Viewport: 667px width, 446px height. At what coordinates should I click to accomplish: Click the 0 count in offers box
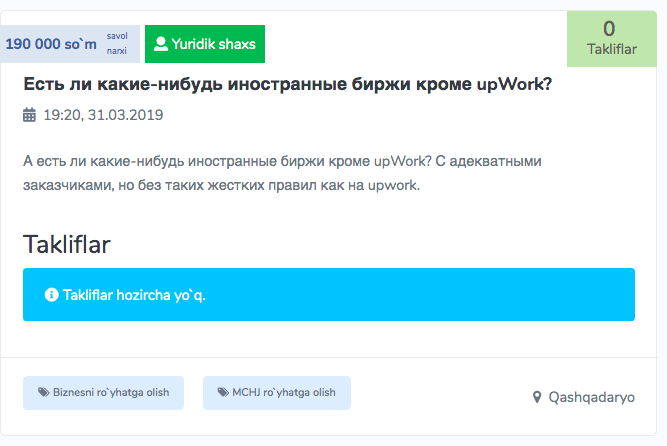point(609,28)
